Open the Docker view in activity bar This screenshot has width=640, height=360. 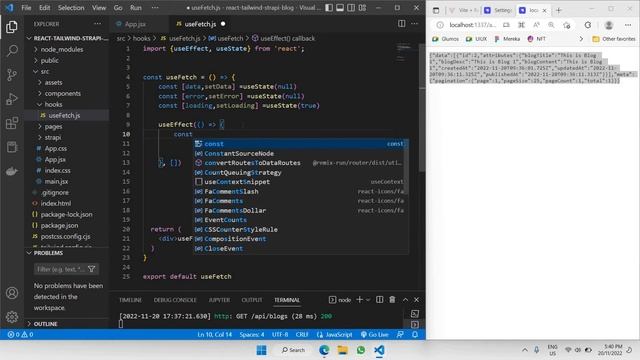[12, 171]
